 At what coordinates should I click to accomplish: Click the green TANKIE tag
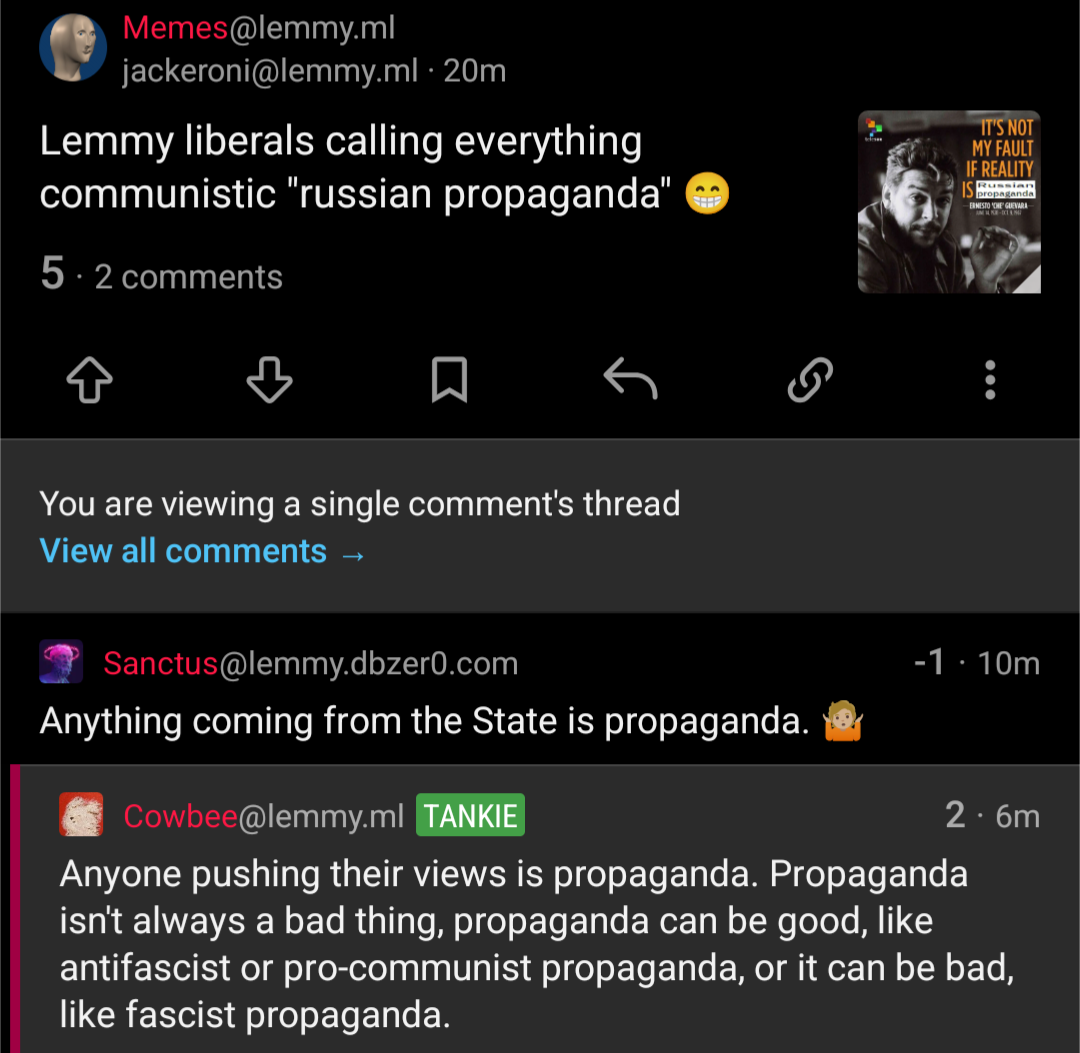(470, 815)
